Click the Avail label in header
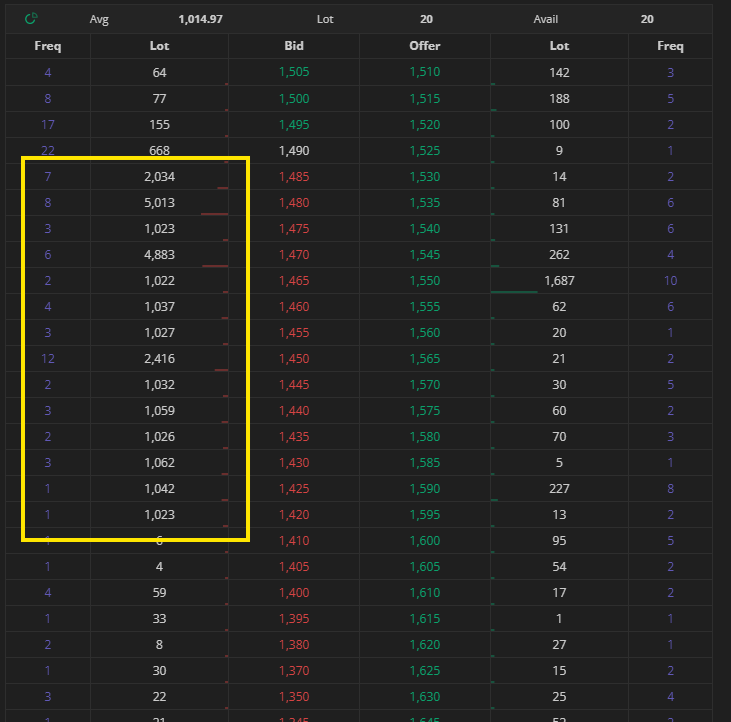 pos(545,19)
